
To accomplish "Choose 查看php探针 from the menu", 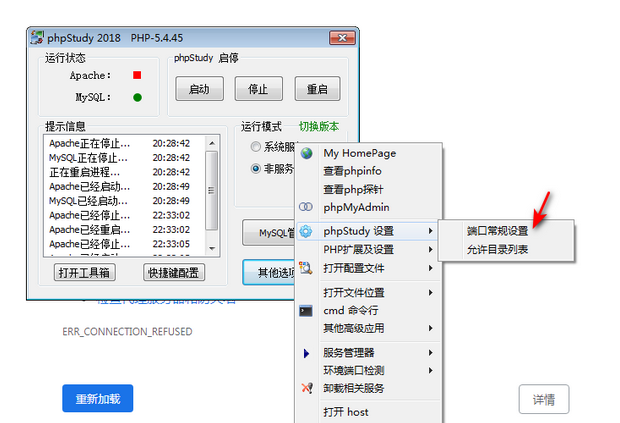I will coord(368,189).
